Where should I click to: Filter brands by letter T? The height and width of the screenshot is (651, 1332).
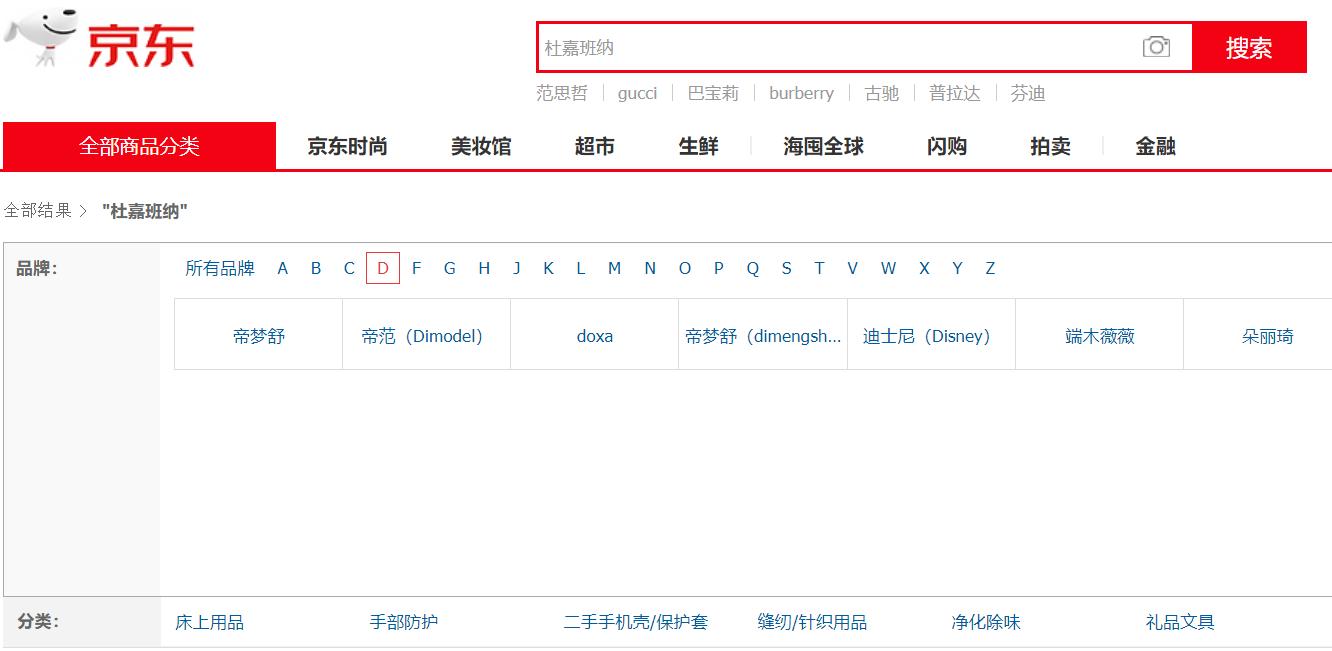tap(819, 268)
